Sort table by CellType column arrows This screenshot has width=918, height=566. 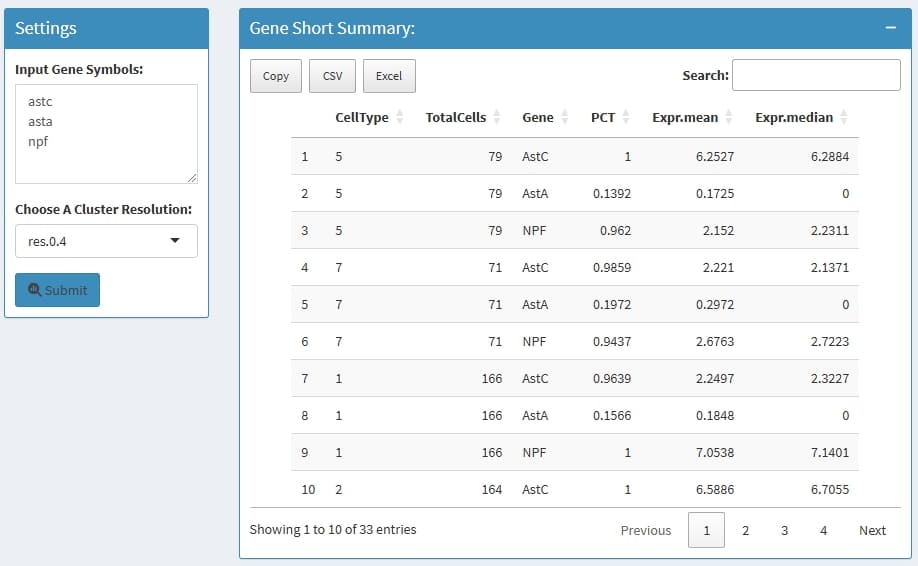400,118
